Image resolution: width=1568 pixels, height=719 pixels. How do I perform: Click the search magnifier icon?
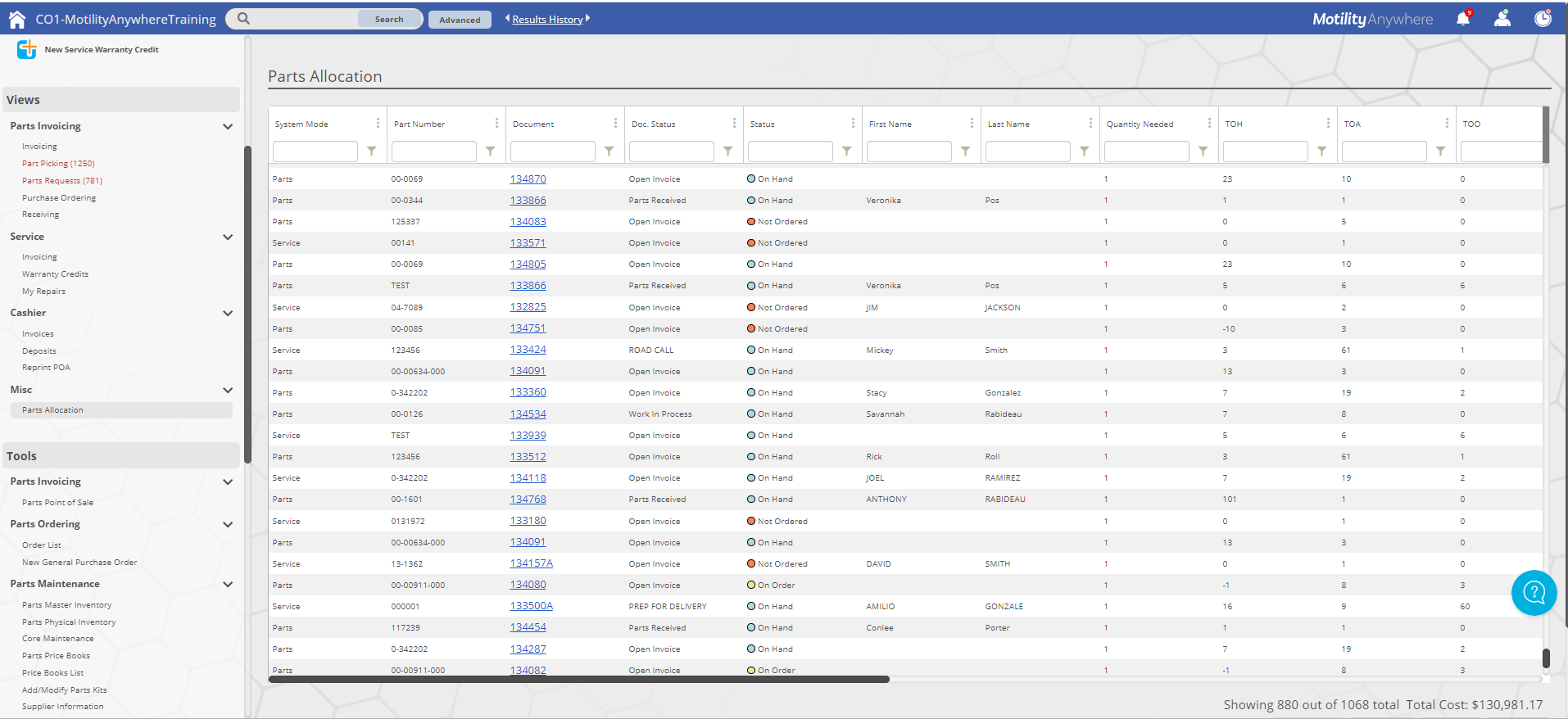pyautogui.click(x=243, y=19)
